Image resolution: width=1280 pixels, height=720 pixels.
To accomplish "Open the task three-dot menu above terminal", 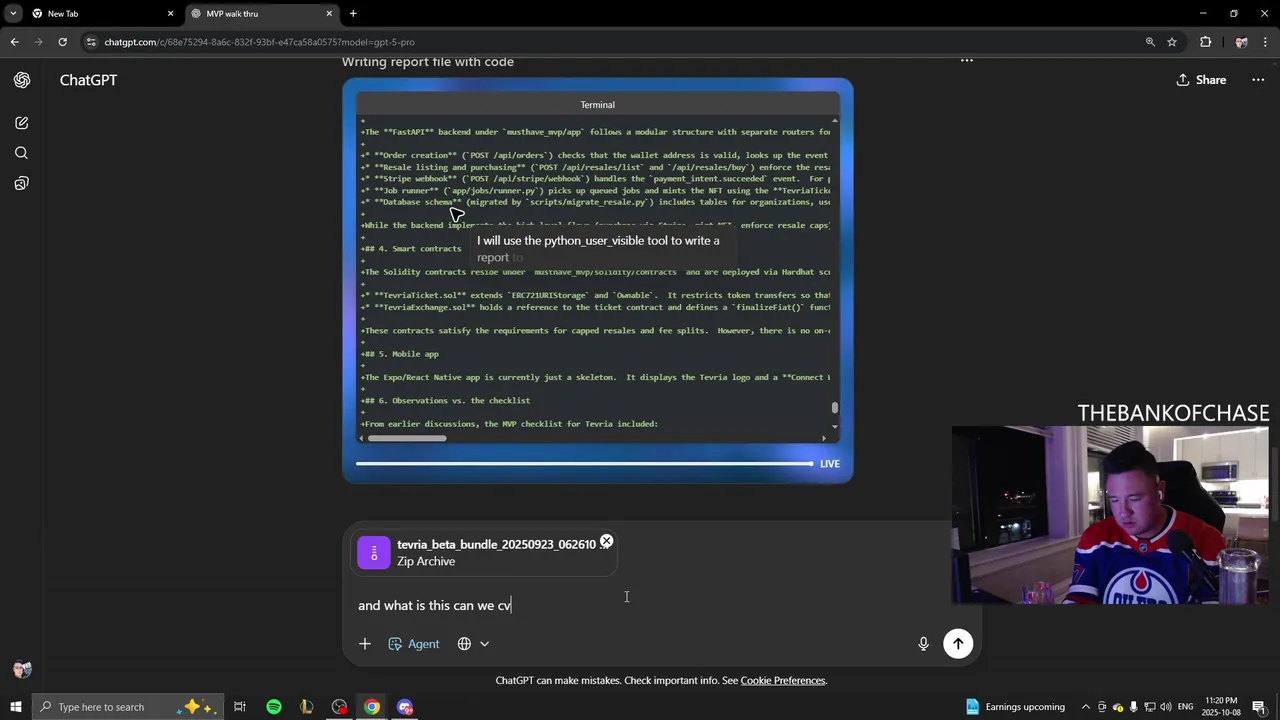I will (x=967, y=61).
